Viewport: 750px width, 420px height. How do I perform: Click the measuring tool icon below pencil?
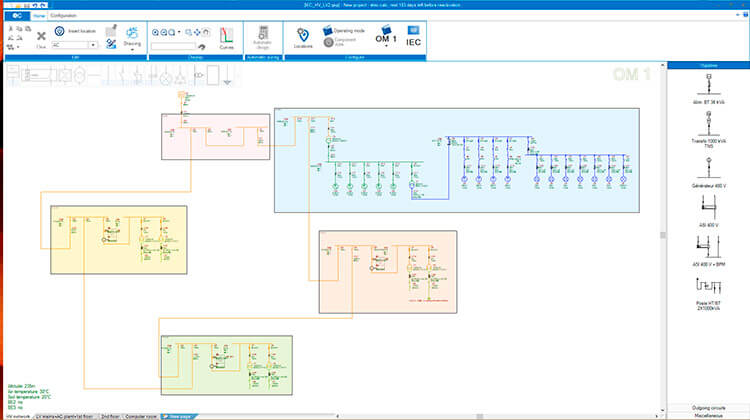(x=111, y=44)
